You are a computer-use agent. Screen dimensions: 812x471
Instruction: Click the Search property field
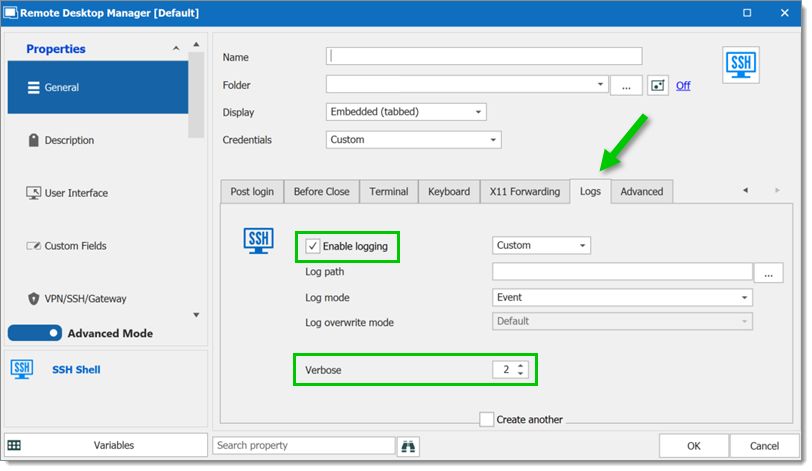(x=303, y=446)
